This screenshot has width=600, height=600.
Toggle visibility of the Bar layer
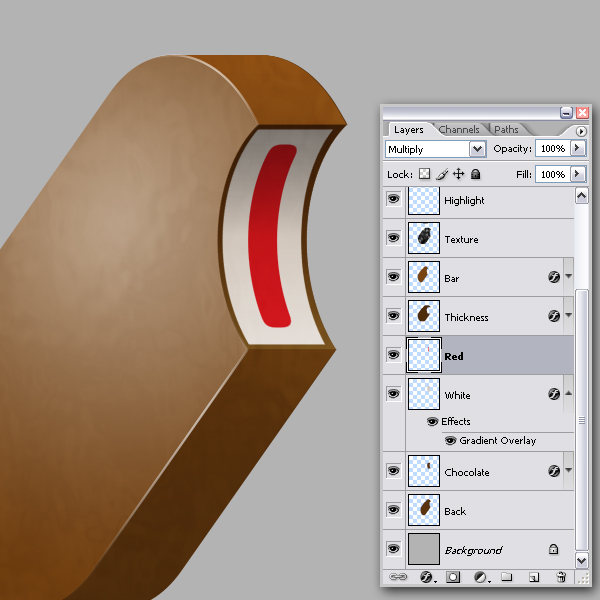[393, 277]
